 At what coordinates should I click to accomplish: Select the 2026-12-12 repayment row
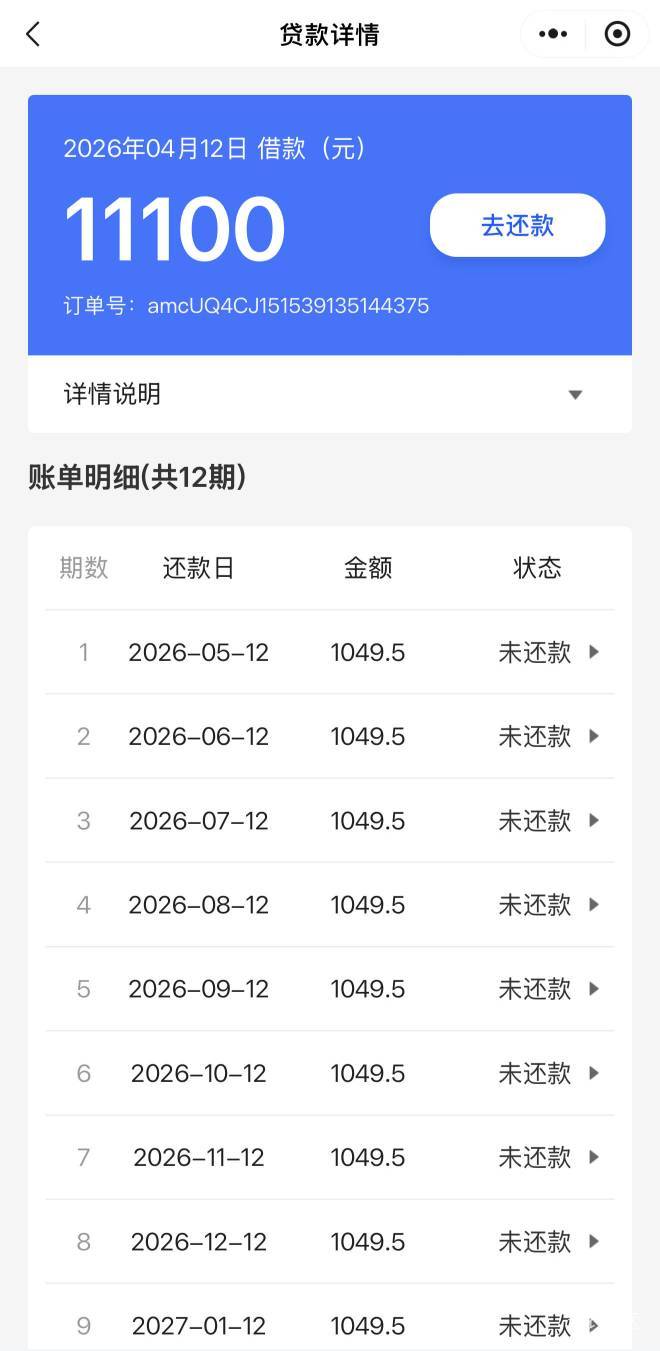[329, 1241]
